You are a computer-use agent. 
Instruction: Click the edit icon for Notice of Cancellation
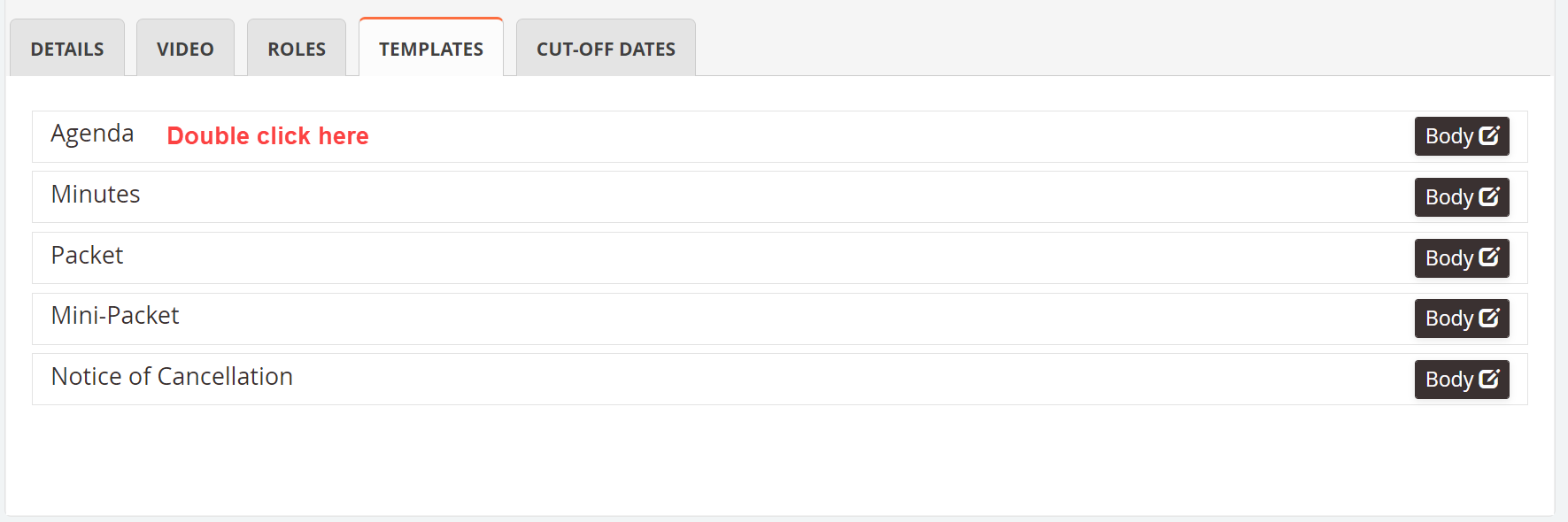pyautogui.click(x=1489, y=379)
